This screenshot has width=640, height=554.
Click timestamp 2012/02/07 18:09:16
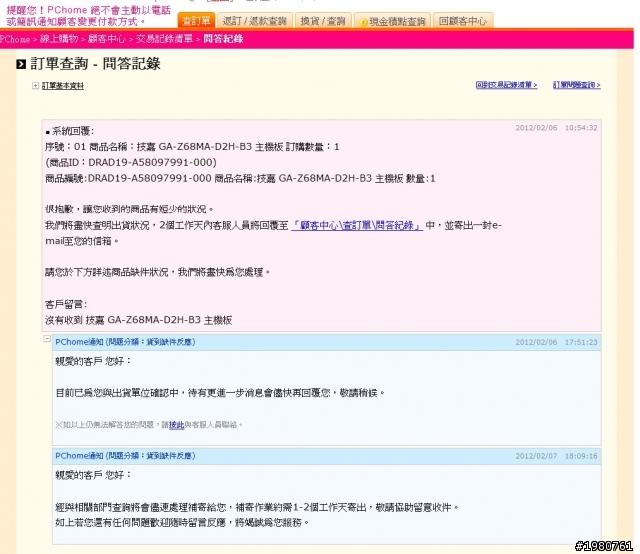click(x=556, y=456)
